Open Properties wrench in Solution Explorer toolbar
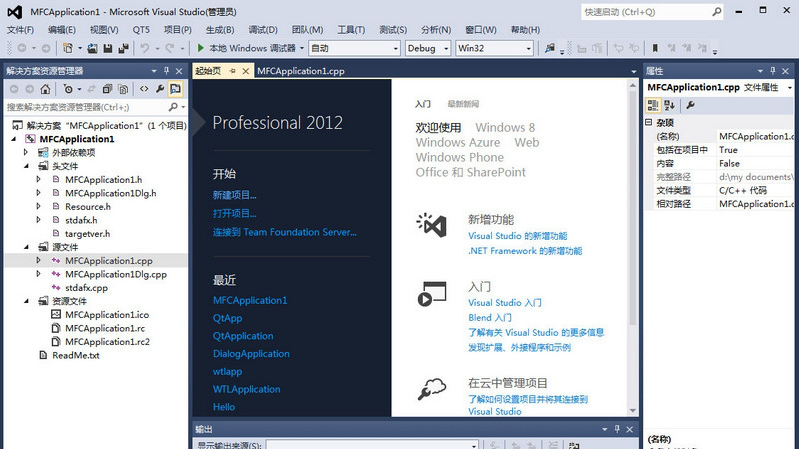 click(160, 89)
